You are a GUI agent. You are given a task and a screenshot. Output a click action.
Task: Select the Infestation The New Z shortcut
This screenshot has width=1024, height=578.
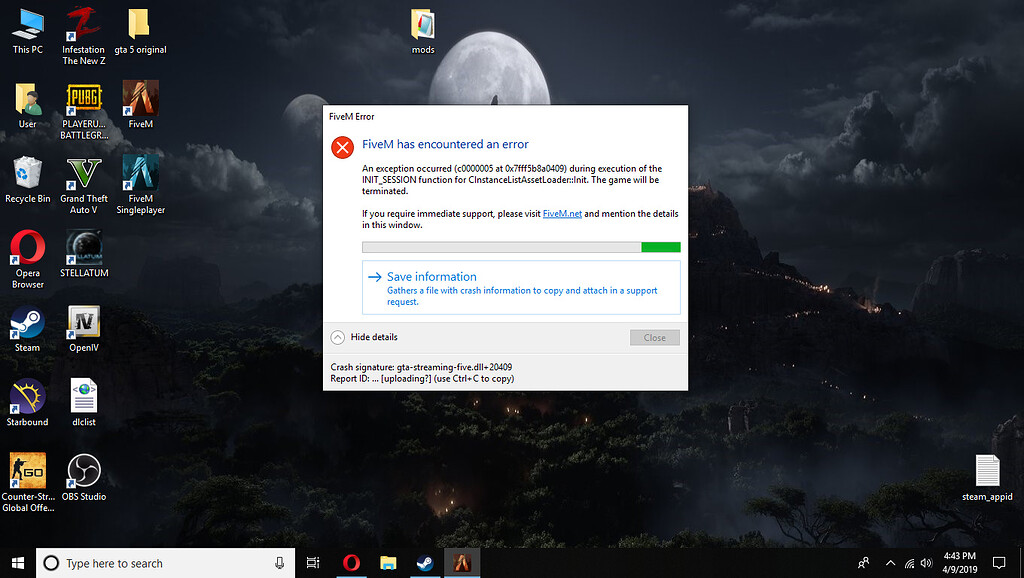tap(84, 36)
